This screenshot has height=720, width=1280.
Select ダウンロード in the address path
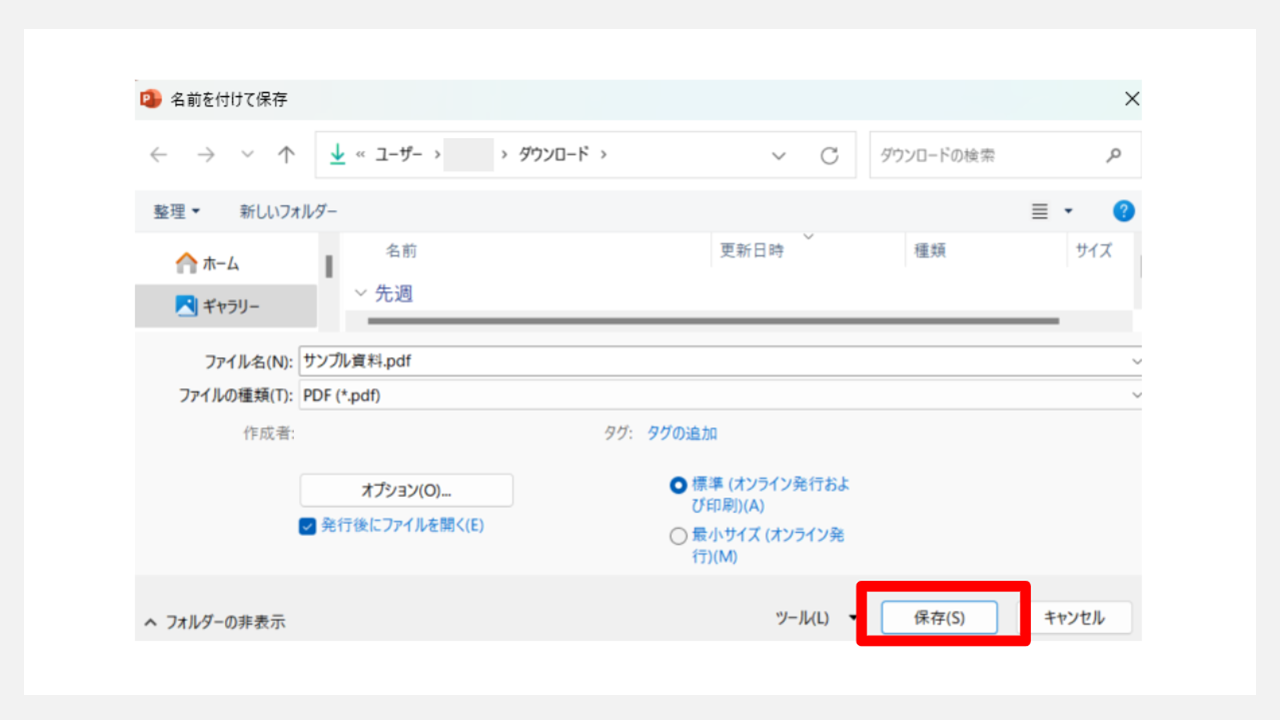point(553,155)
